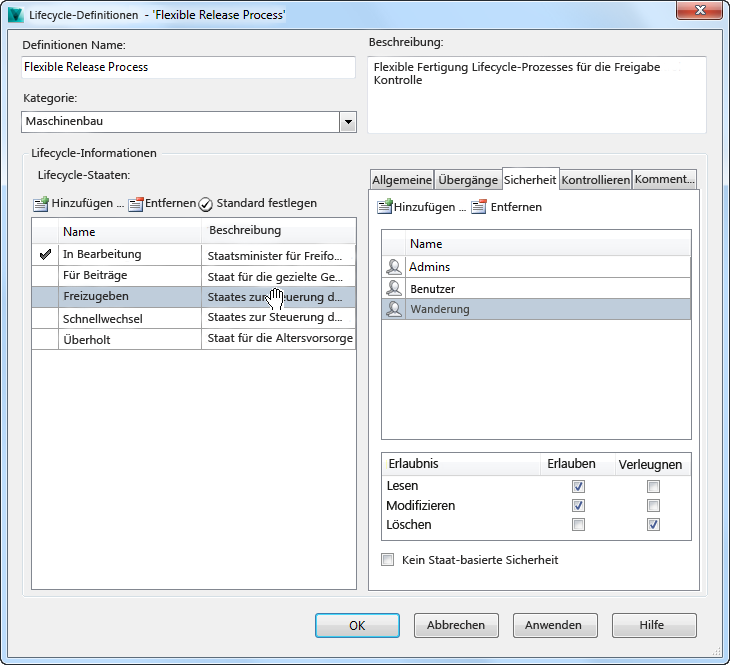Click the Erlaubnis column header
Viewport: 730px width, 665px height.
460,464
